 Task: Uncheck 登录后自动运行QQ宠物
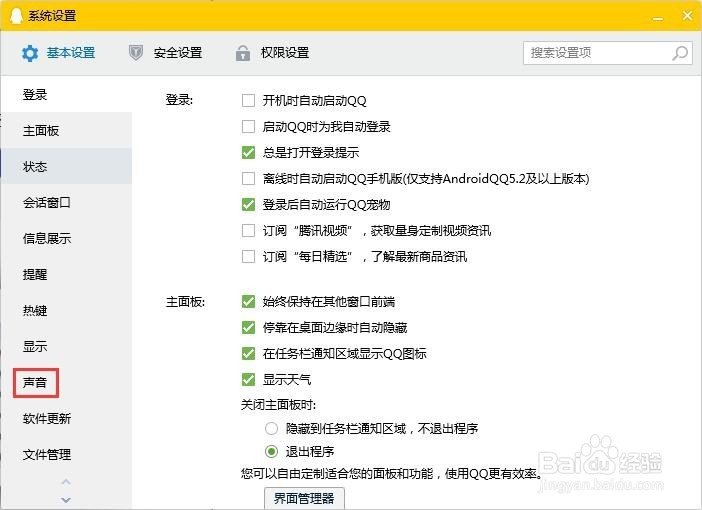click(x=248, y=205)
